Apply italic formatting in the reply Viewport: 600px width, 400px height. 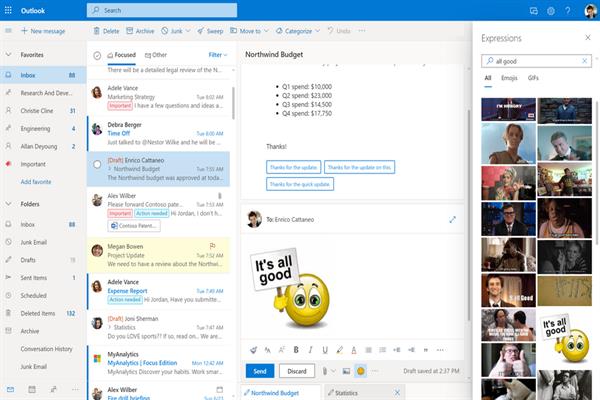tap(312, 349)
